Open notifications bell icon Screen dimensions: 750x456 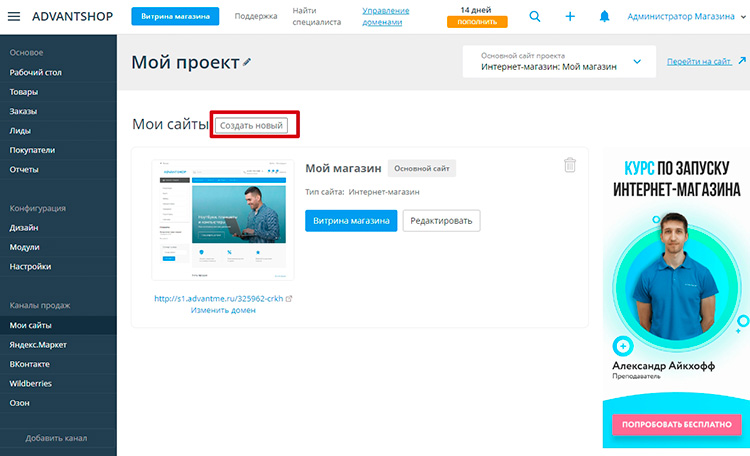point(605,16)
